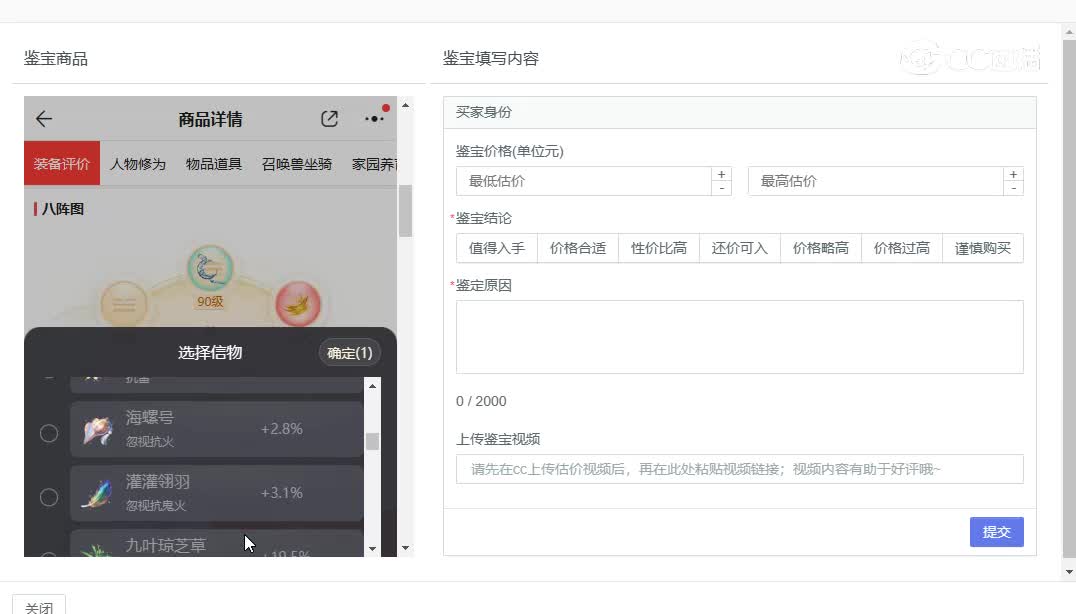The image size is (1076, 614).
Task: Click the 关闭 button at bottom left
Action: click(40, 605)
